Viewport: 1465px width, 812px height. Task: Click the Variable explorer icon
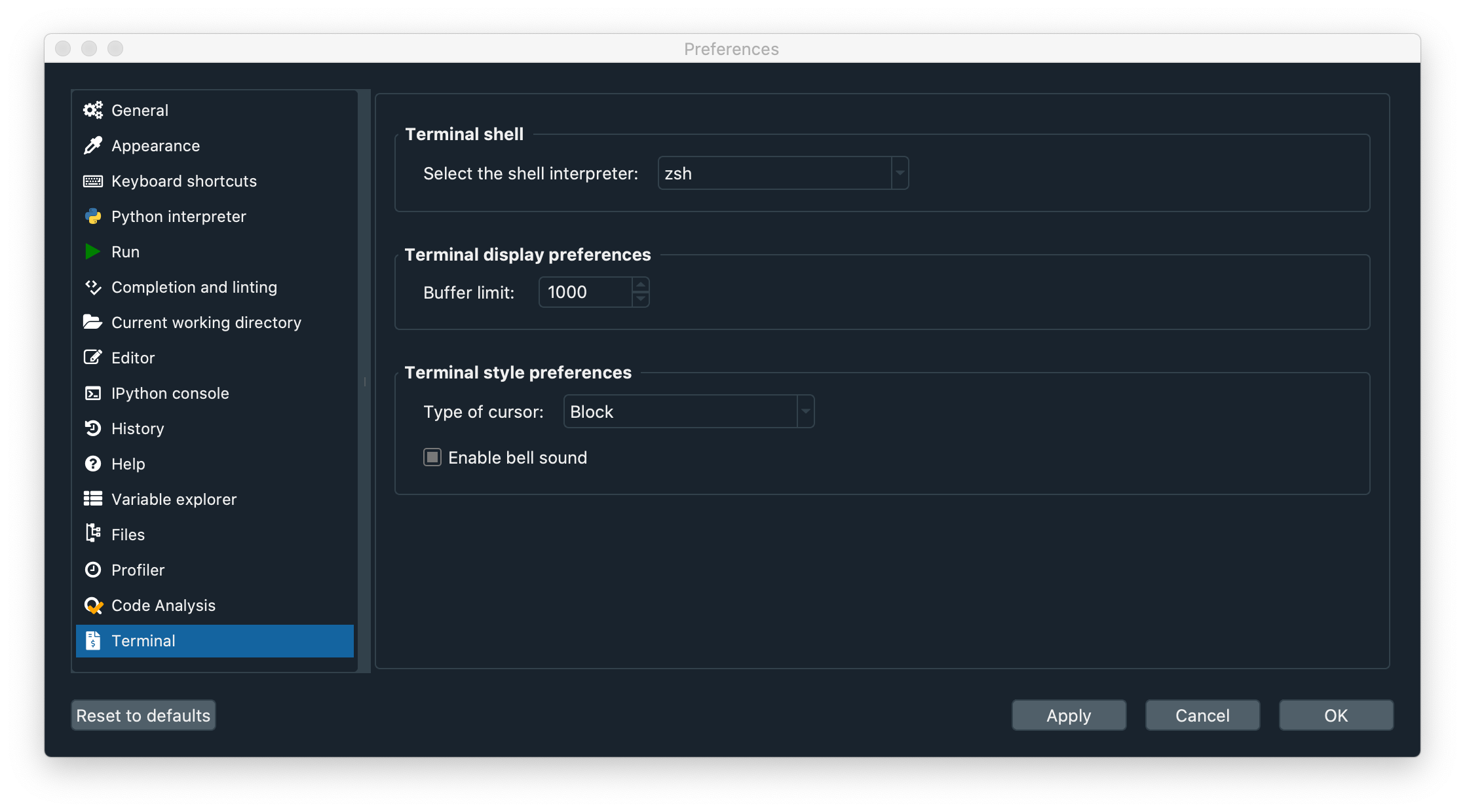coord(93,498)
